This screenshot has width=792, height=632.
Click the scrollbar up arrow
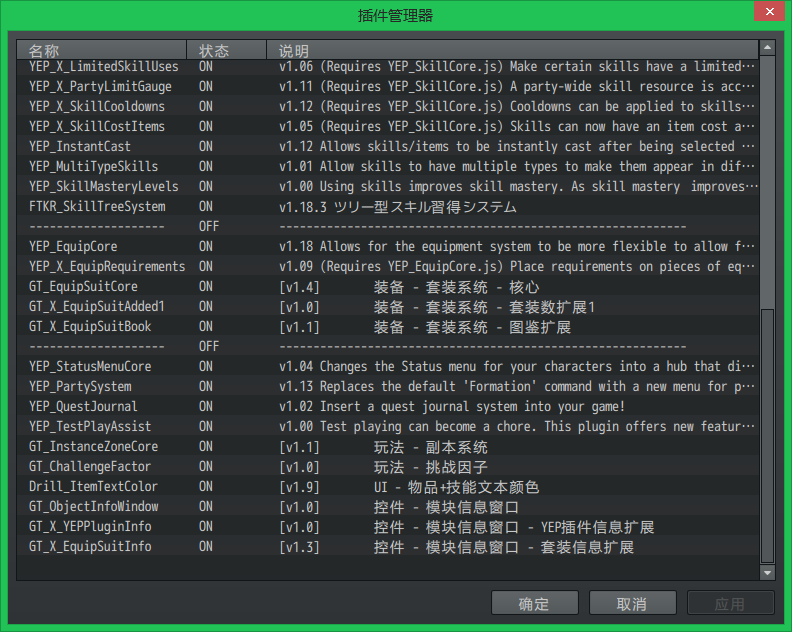tap(767, 48)
